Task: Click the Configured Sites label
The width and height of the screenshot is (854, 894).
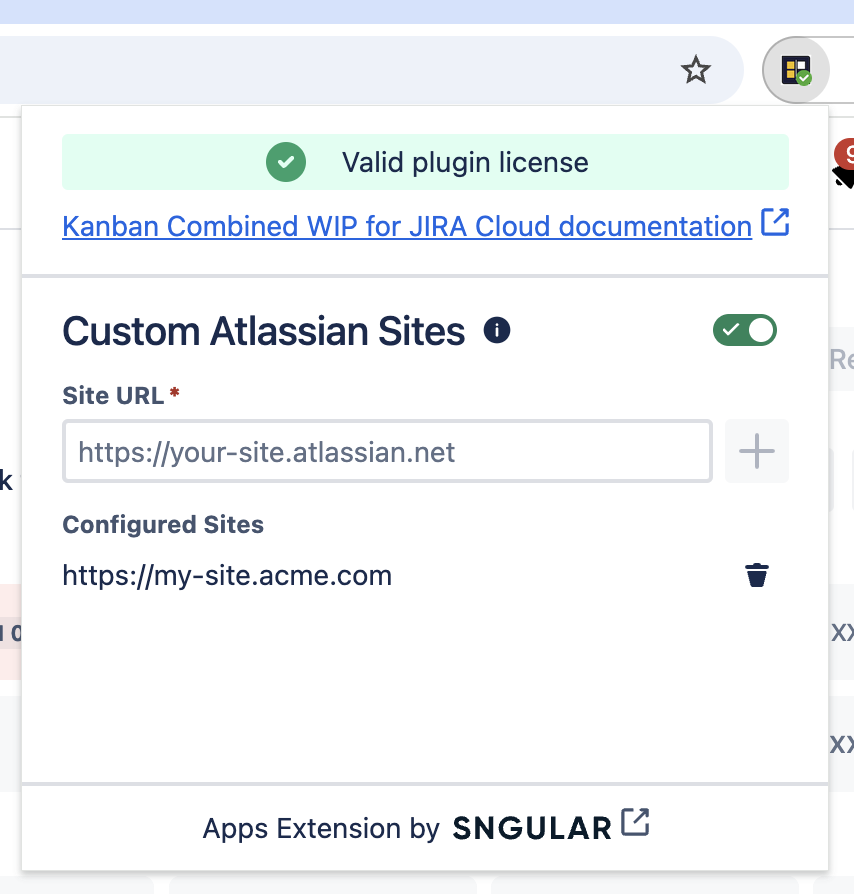Action: click(163, 524)
